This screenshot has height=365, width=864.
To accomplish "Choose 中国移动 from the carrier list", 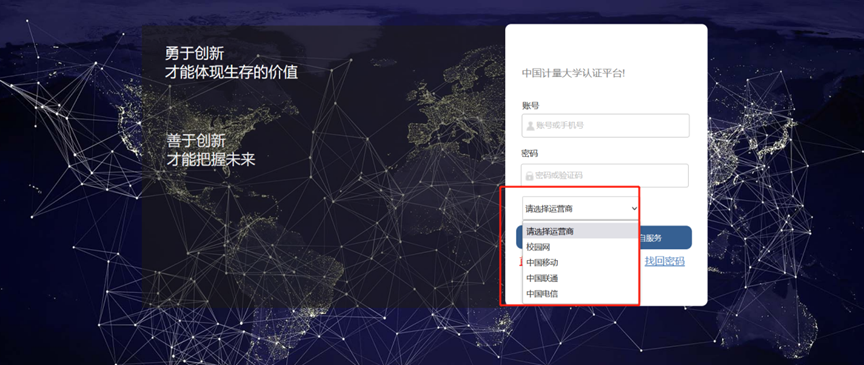I will point(580,262).
